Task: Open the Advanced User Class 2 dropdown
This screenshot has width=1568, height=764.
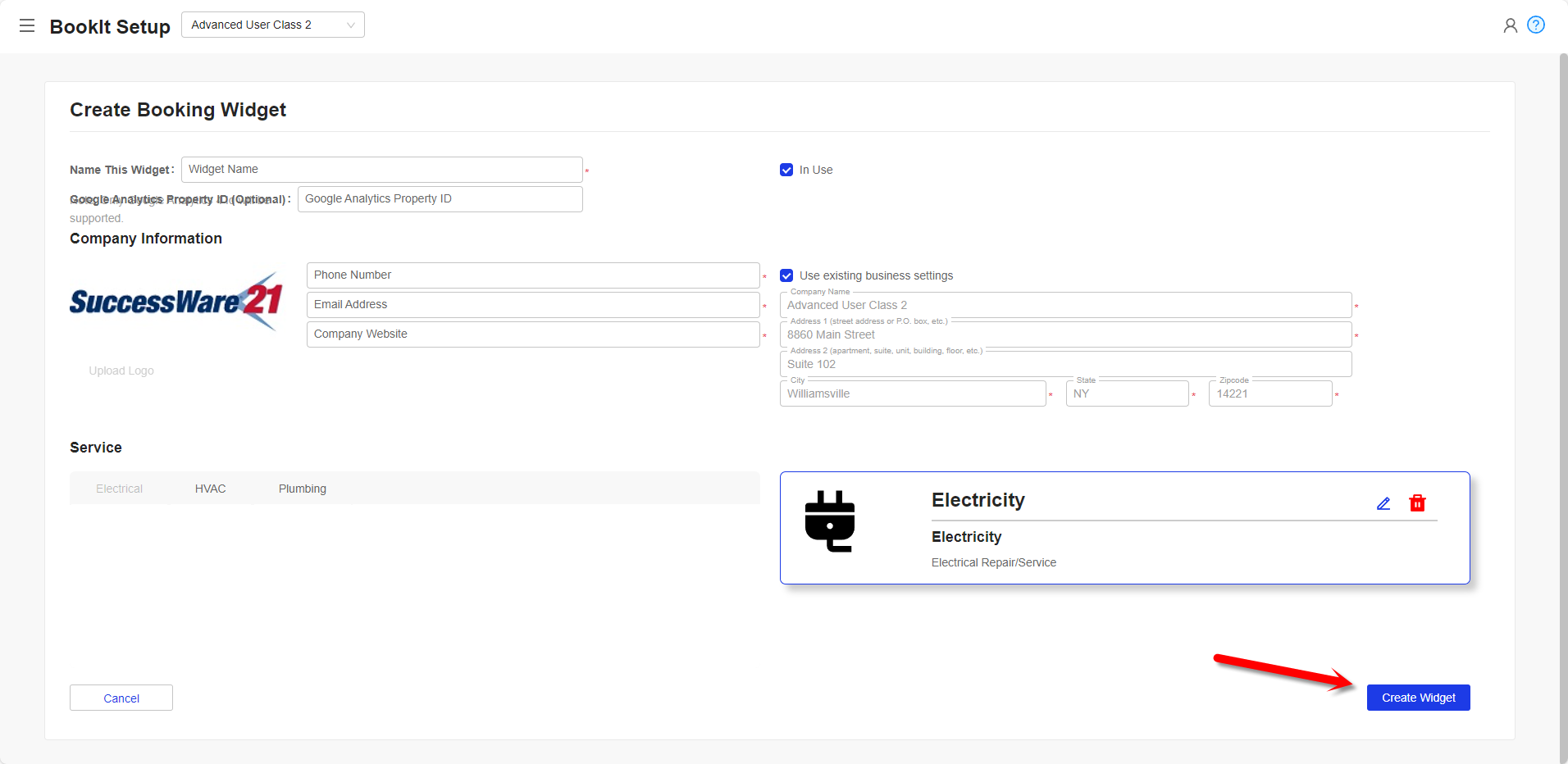Action: 272,25
